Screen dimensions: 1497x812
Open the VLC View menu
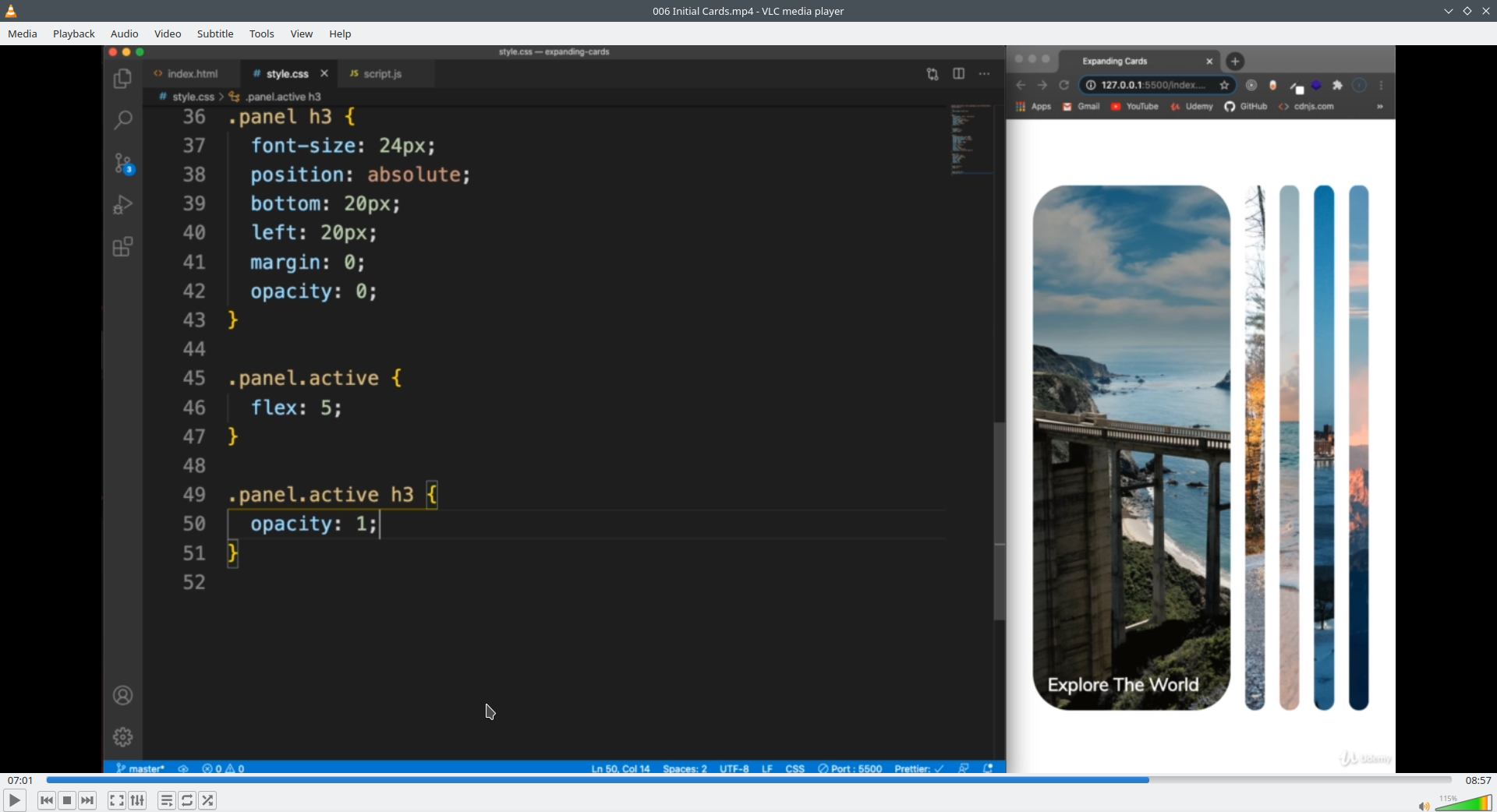click(302, 34)
